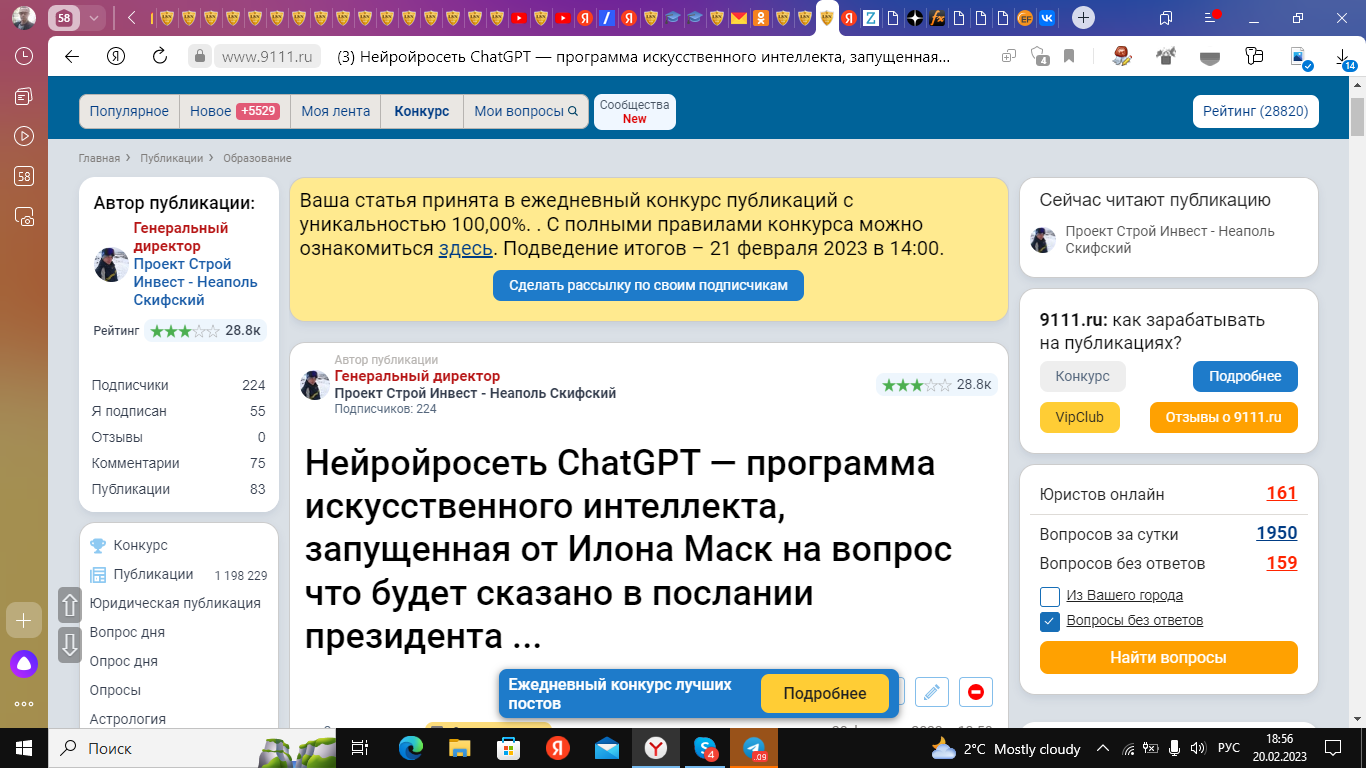This screenshot has width=1366, height=768.
Task: Click 'Сделать рассылку по своим подписчикам' button
Action: pyautogui.click(x=648, y=285)
